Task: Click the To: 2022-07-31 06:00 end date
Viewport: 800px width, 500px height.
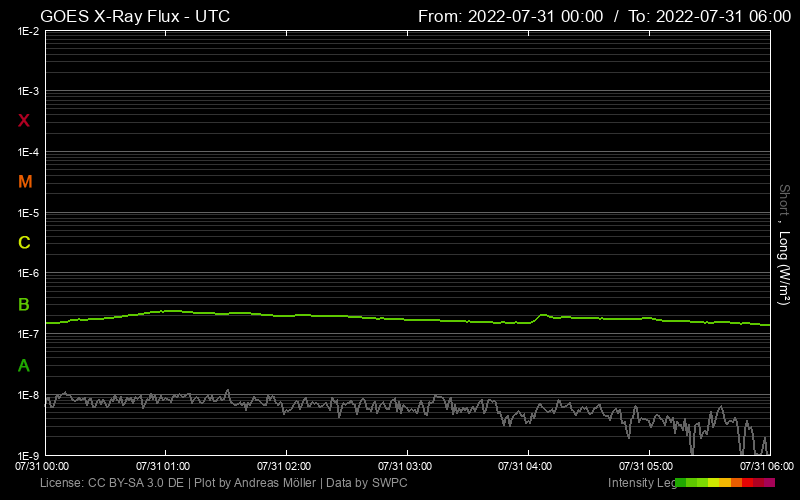Action: (709, 16)
